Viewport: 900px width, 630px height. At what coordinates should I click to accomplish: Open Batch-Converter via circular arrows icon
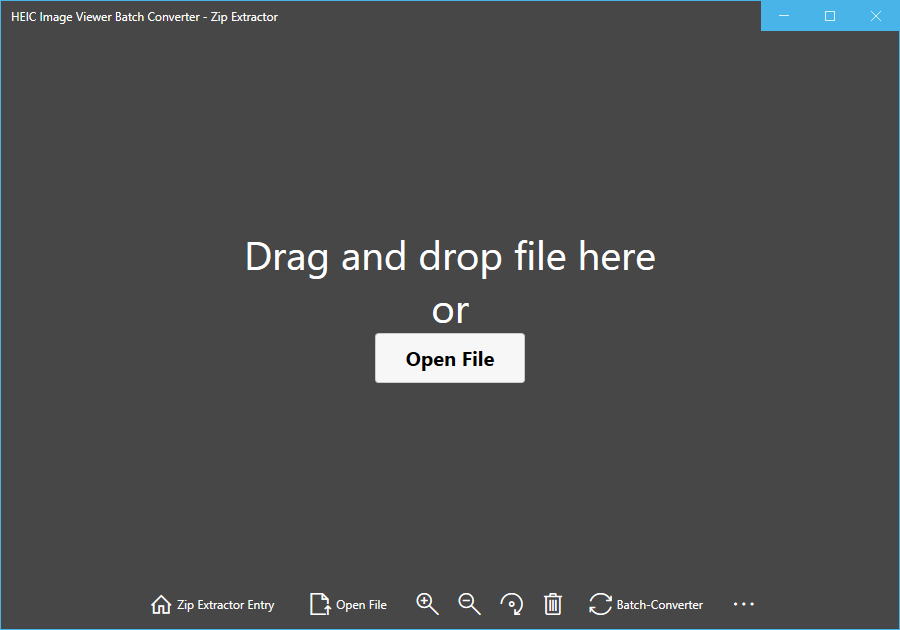[599, 603]
